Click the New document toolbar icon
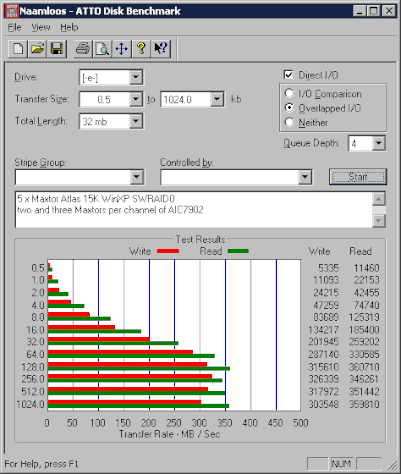 pos(18,49)
